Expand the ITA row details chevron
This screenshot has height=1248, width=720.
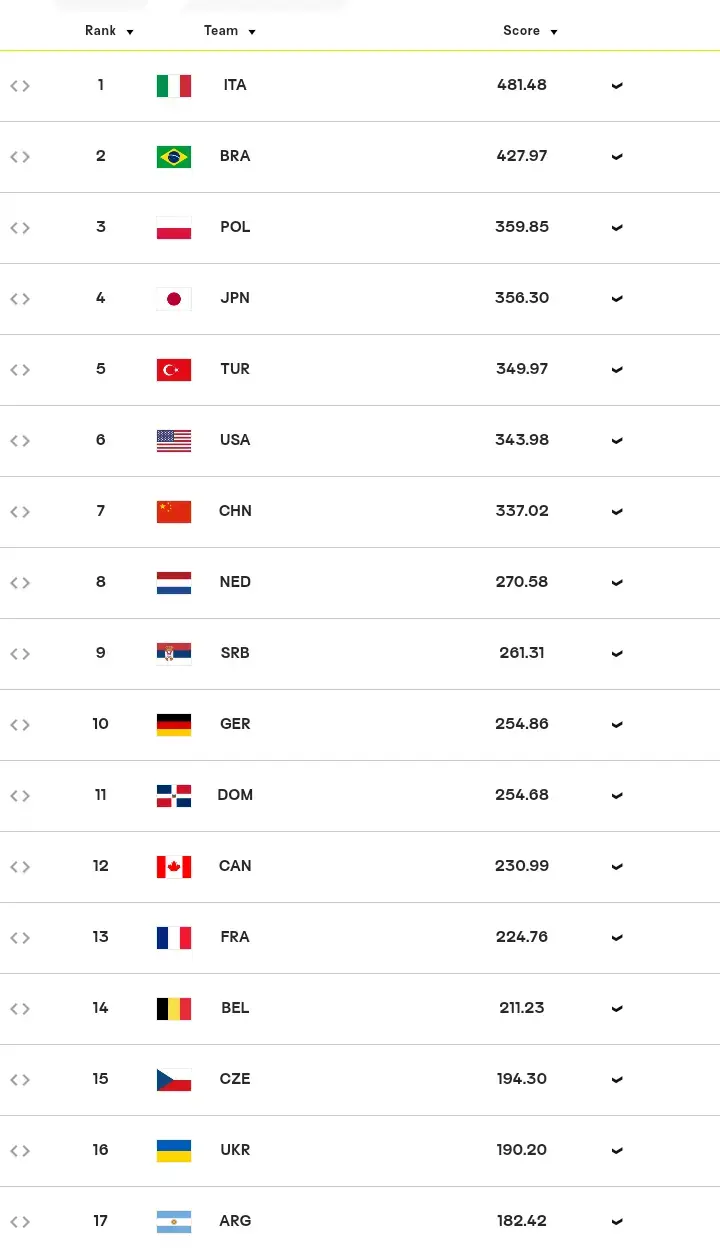617,86
